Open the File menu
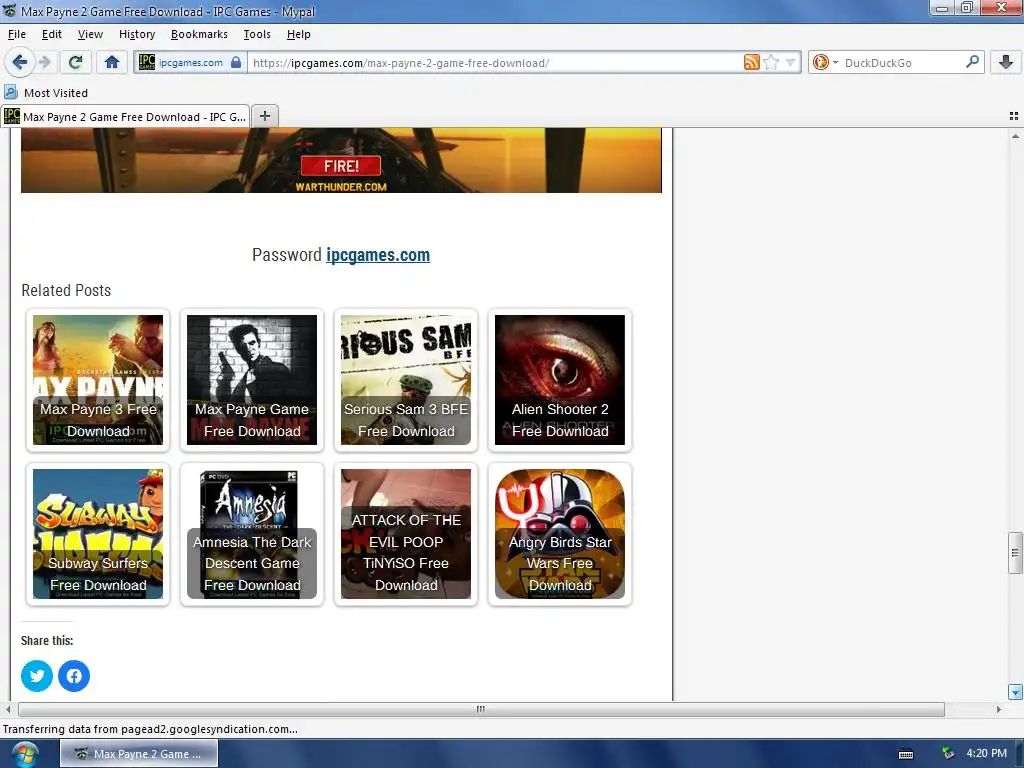Viewport: 1024px width, 768px height. click(x=16, y=34)
